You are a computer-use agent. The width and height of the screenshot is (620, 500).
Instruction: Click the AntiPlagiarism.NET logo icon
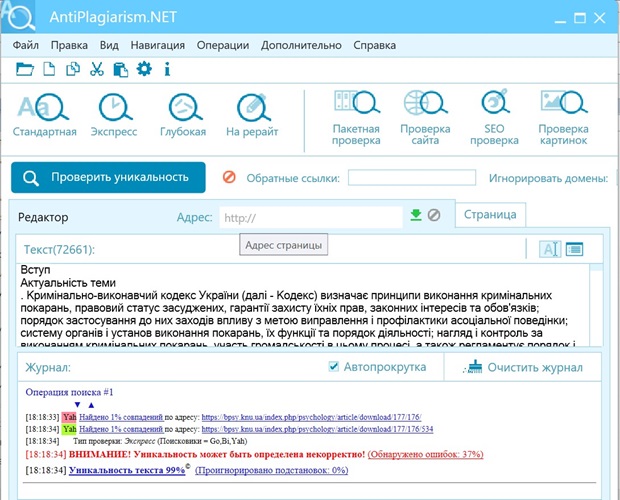tap(18, 16)
